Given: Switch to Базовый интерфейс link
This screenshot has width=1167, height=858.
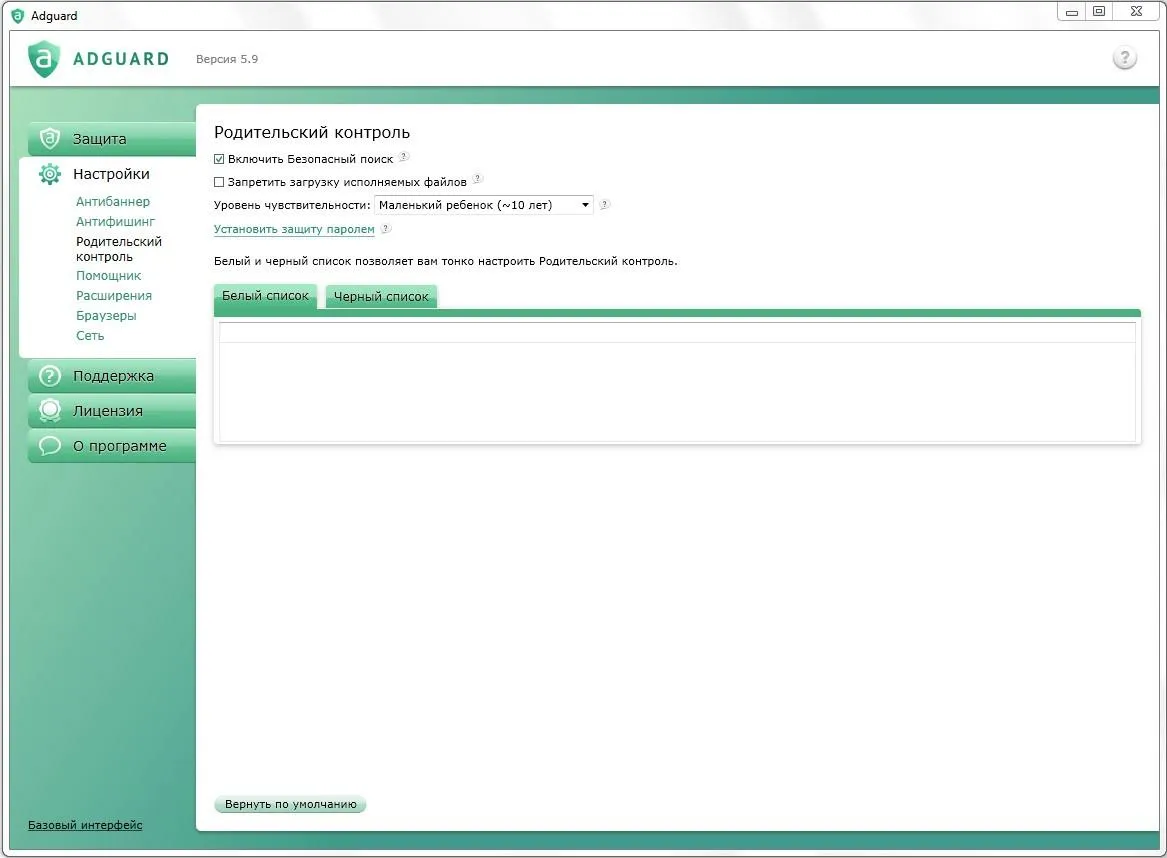Looking at the screenshot, I should tap(85, 825).
